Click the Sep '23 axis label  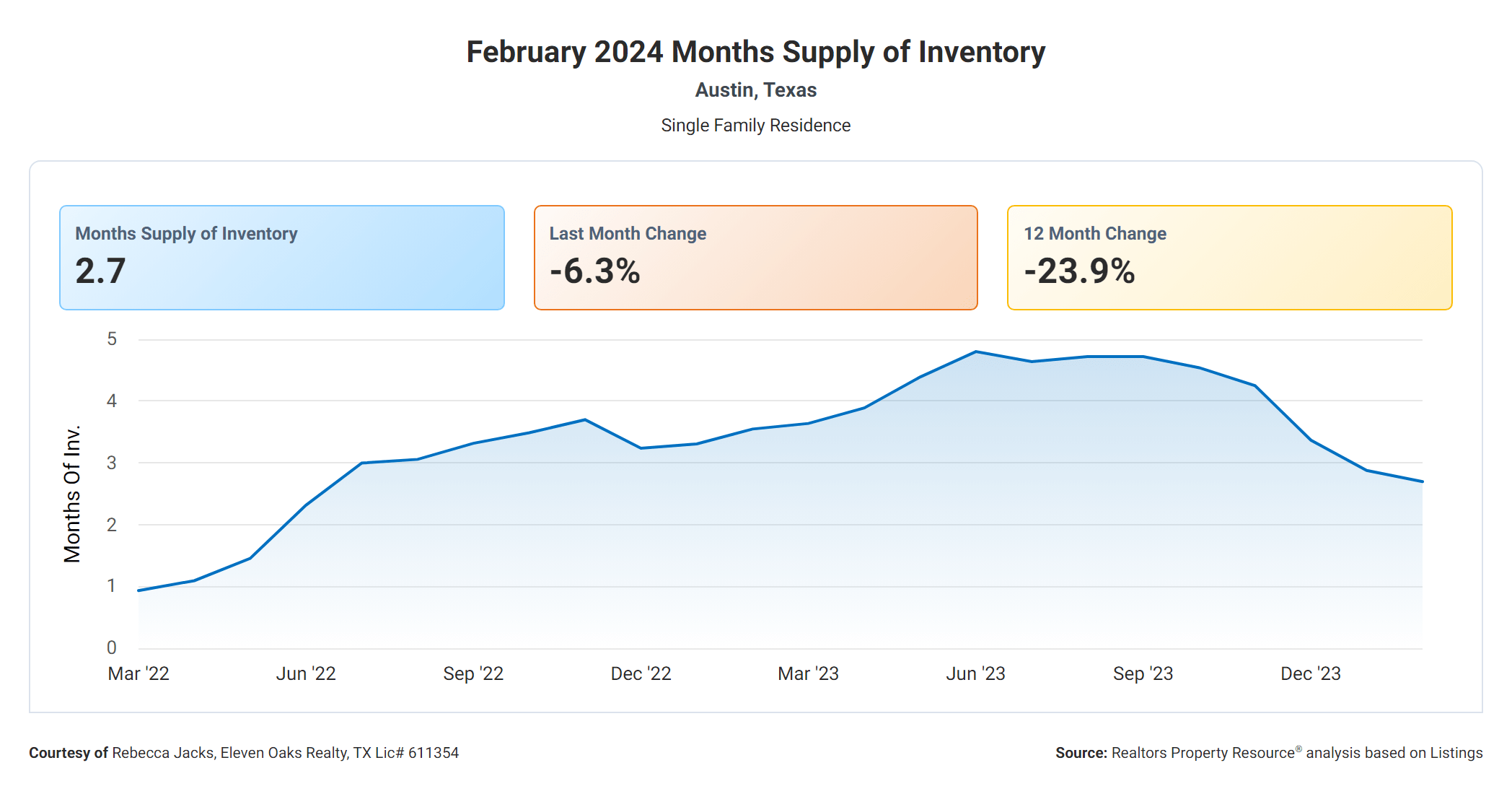click(1143, 673)
